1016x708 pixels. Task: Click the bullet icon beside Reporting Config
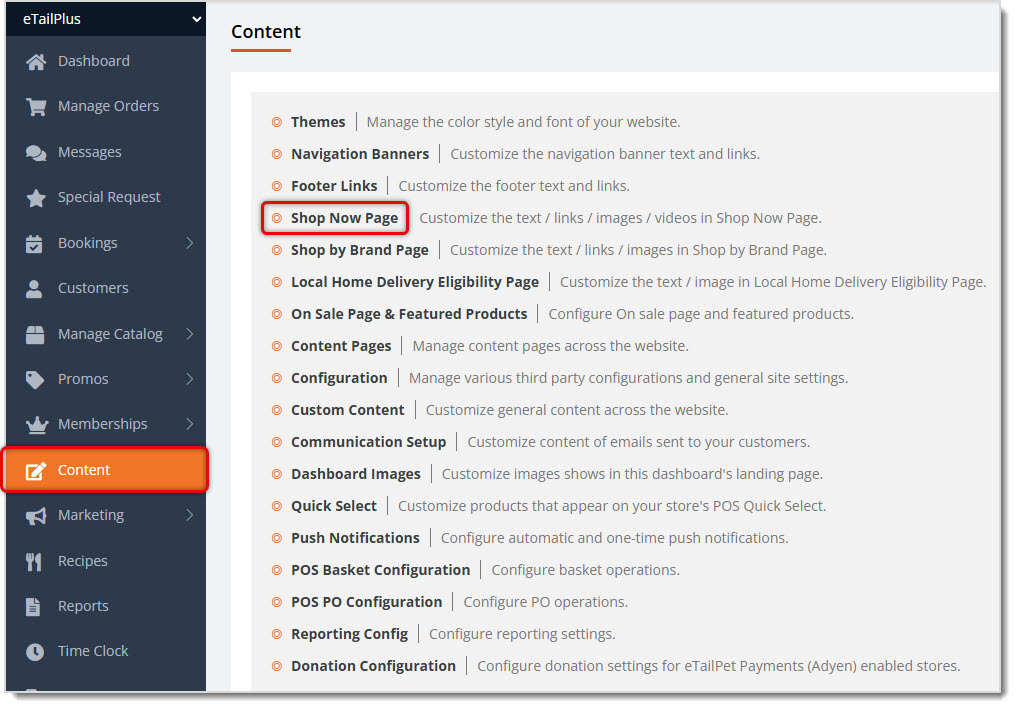pos(277,634)
